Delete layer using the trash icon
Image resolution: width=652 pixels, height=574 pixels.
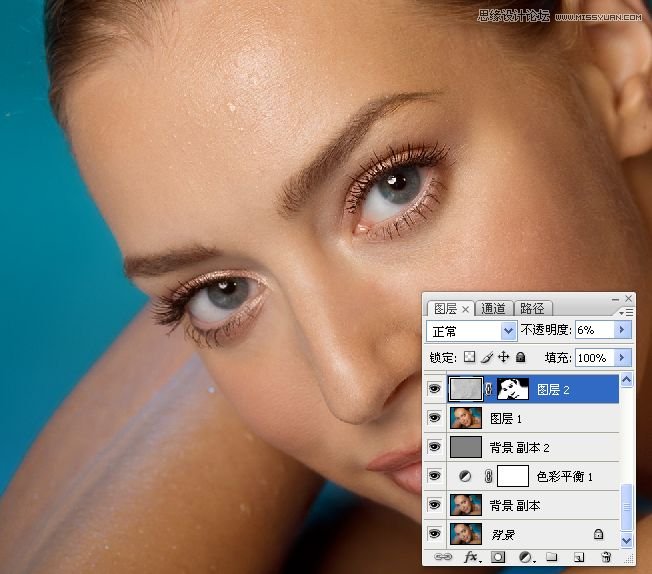(x=606, y=557)
